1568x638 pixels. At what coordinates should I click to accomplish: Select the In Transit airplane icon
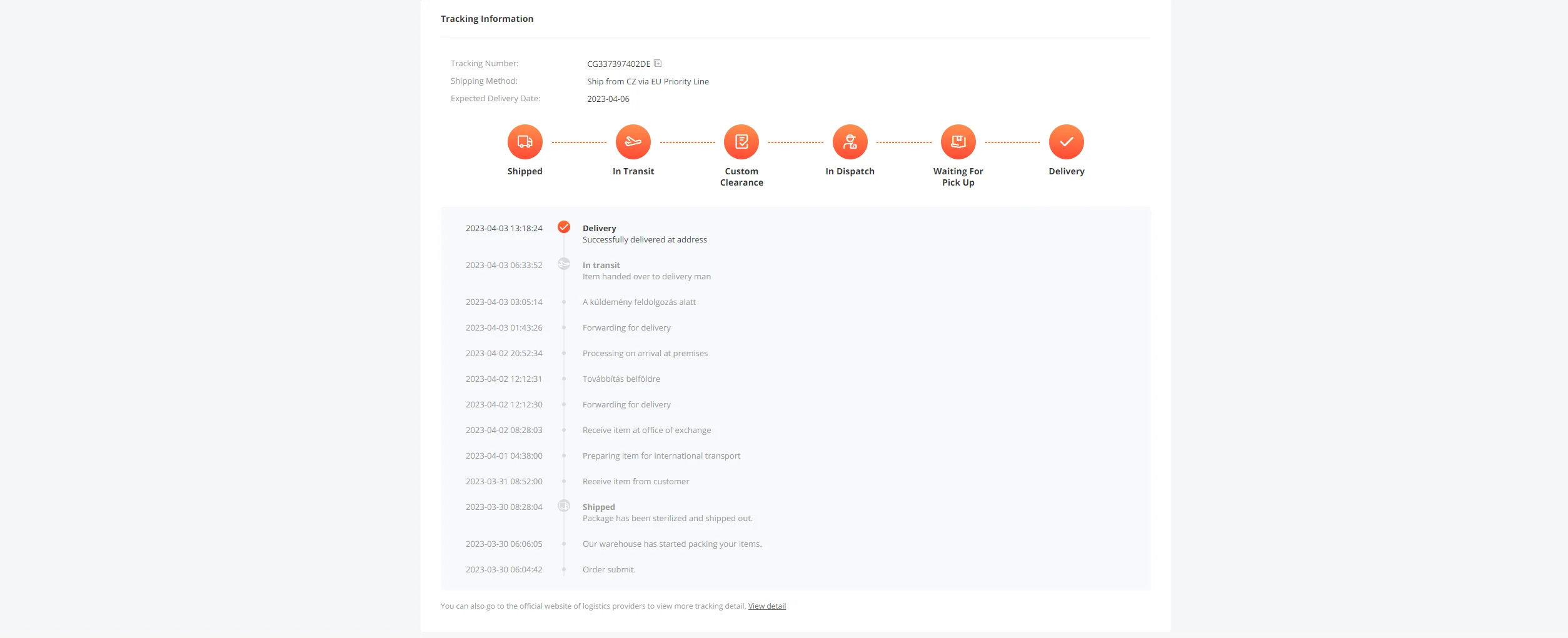click(x=633, y=142)
